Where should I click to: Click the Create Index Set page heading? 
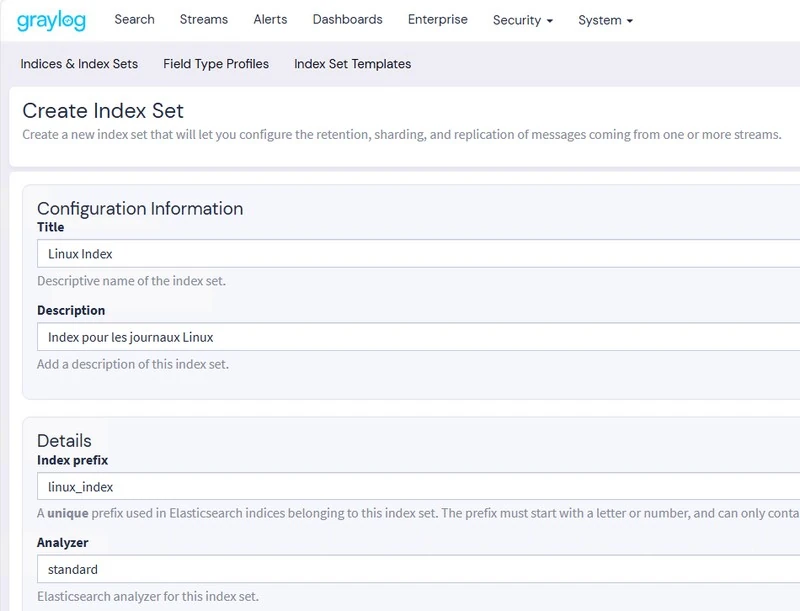click(x=103, y=111)
